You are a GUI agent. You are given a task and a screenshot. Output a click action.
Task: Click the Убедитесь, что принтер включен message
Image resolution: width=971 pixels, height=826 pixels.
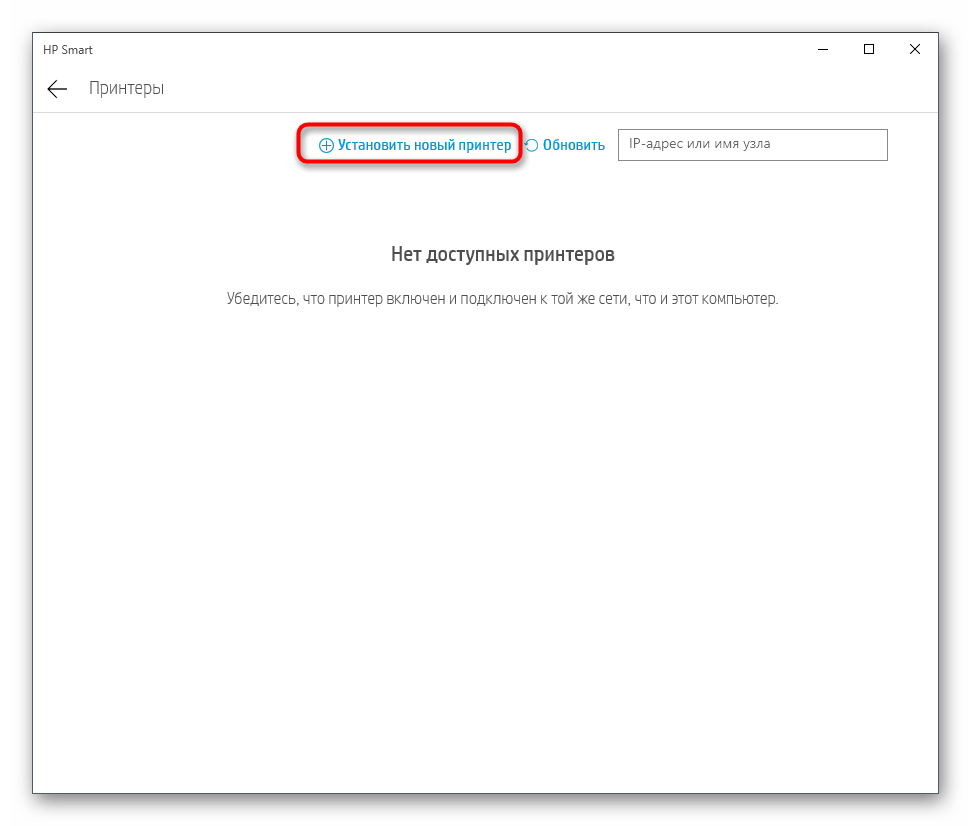pyautogui.click(x=502, y=299)
